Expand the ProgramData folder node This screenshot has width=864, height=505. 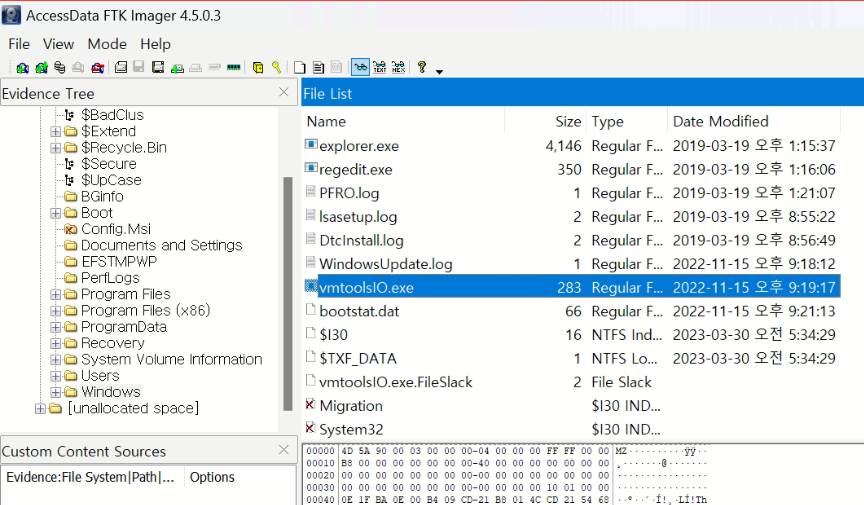pyautogui.click(x=56, y=327)
